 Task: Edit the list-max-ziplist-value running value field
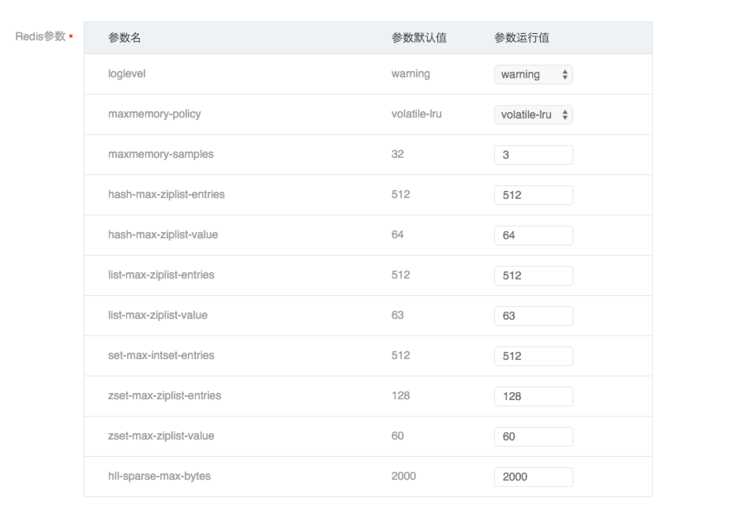tap(533, 315)
